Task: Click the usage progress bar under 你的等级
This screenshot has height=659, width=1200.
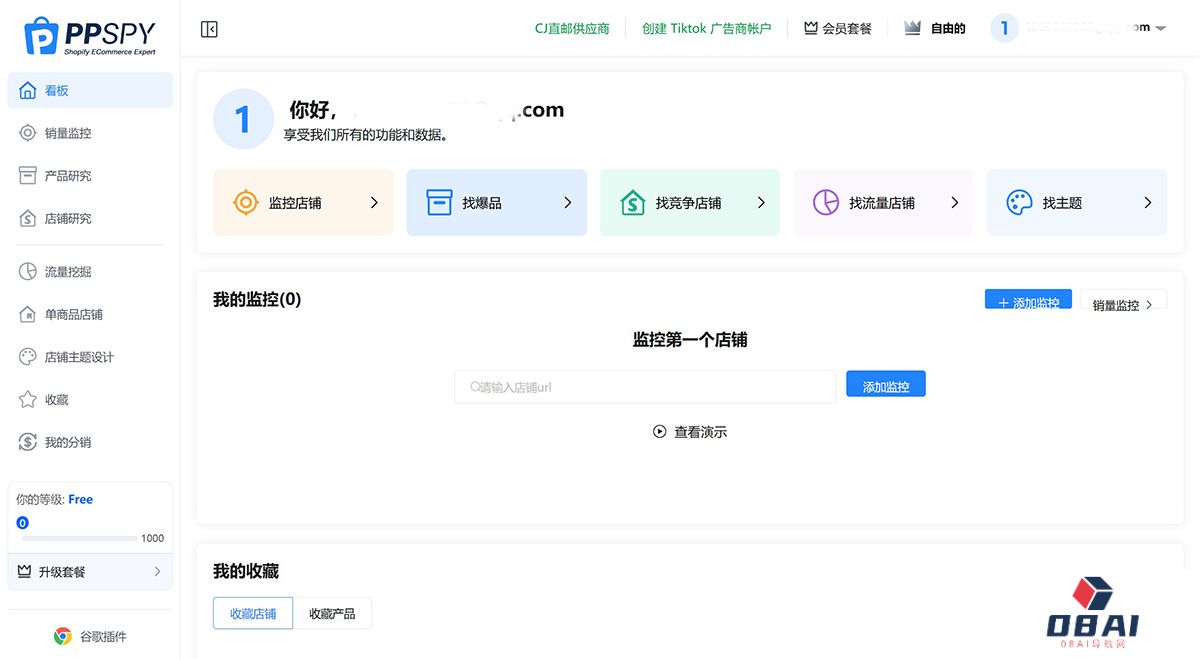Action: [x=79, y=538]
